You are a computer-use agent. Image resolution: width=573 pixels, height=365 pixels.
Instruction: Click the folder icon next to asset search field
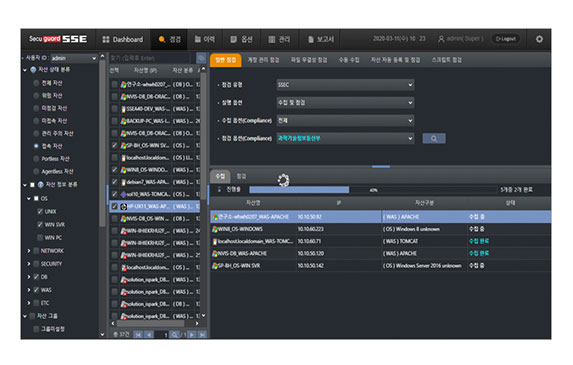pos(201,58)
